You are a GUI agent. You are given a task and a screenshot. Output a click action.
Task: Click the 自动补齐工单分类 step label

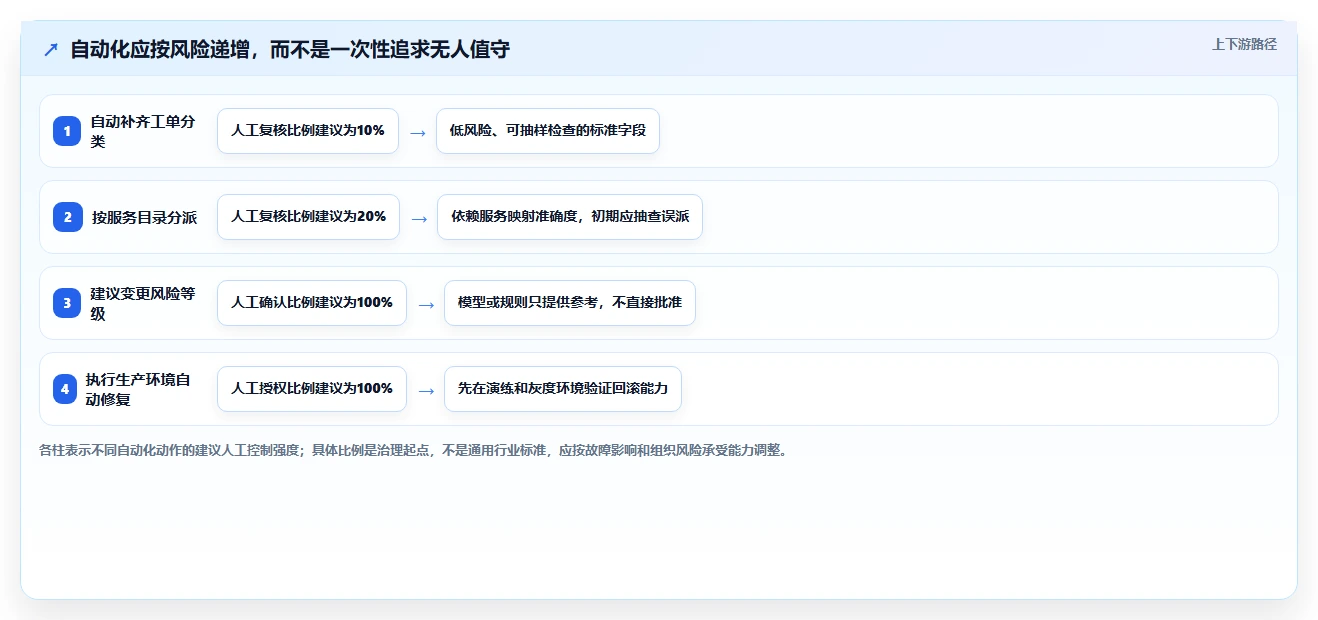[x=143, y=131]
